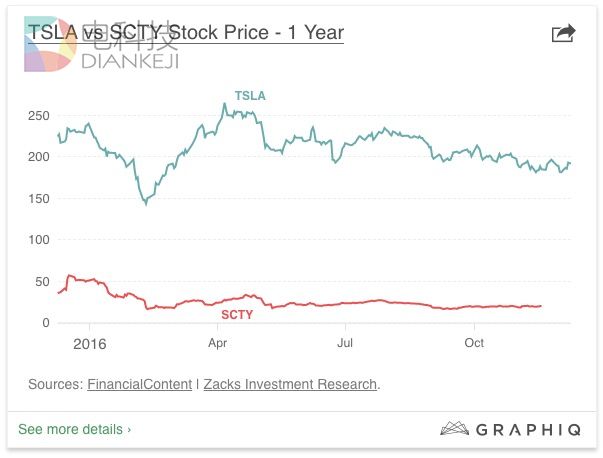Click the TSLA line peak in April

(x=224, y=104)
